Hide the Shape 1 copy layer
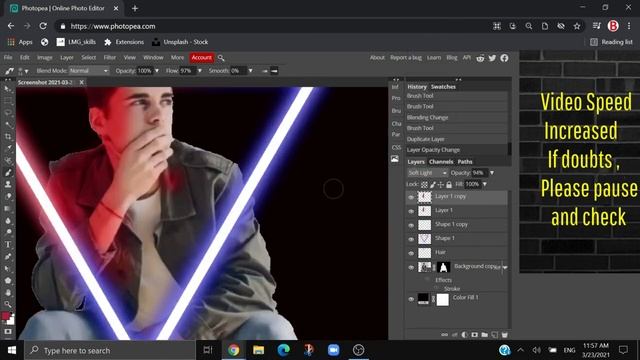Image resolution: width=640 pixels, height=360 pixels. (x=411, y=225)
